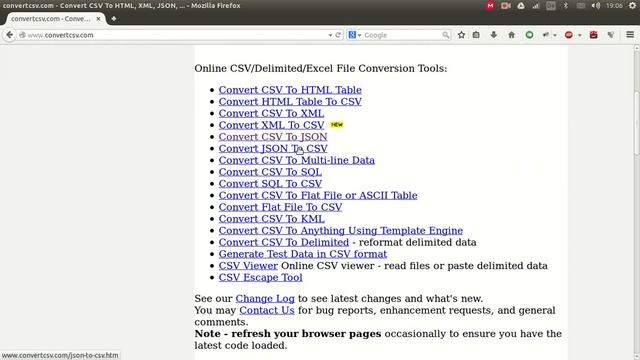
Task: Click the Google Drive tray icon
Action: point(521,6)
